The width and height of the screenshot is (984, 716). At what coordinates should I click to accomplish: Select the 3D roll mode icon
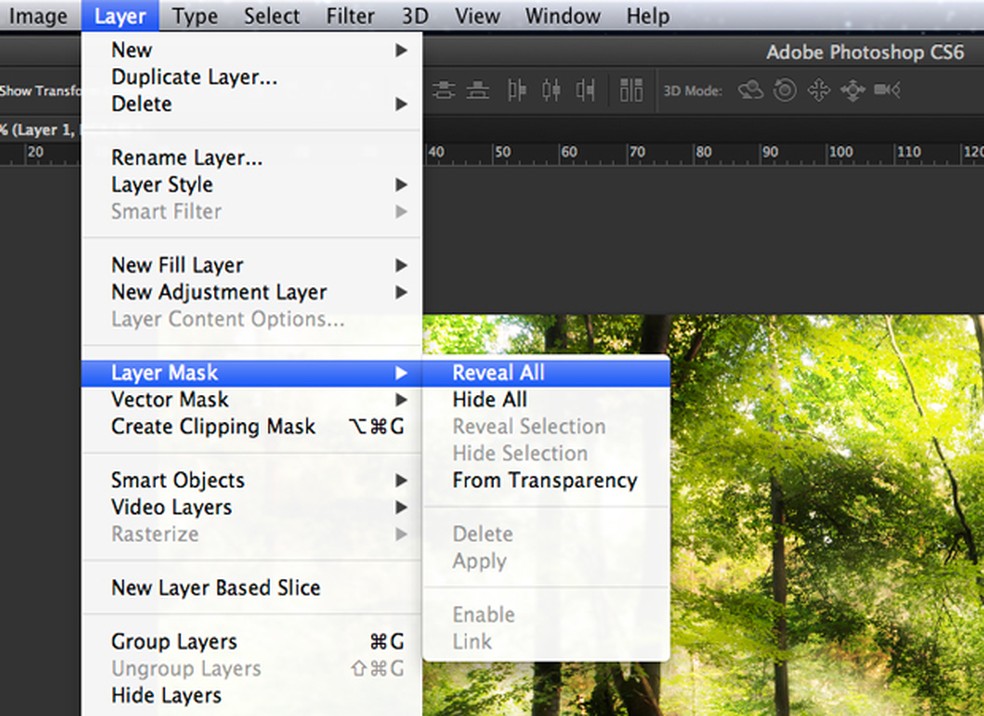coord(785,91)
